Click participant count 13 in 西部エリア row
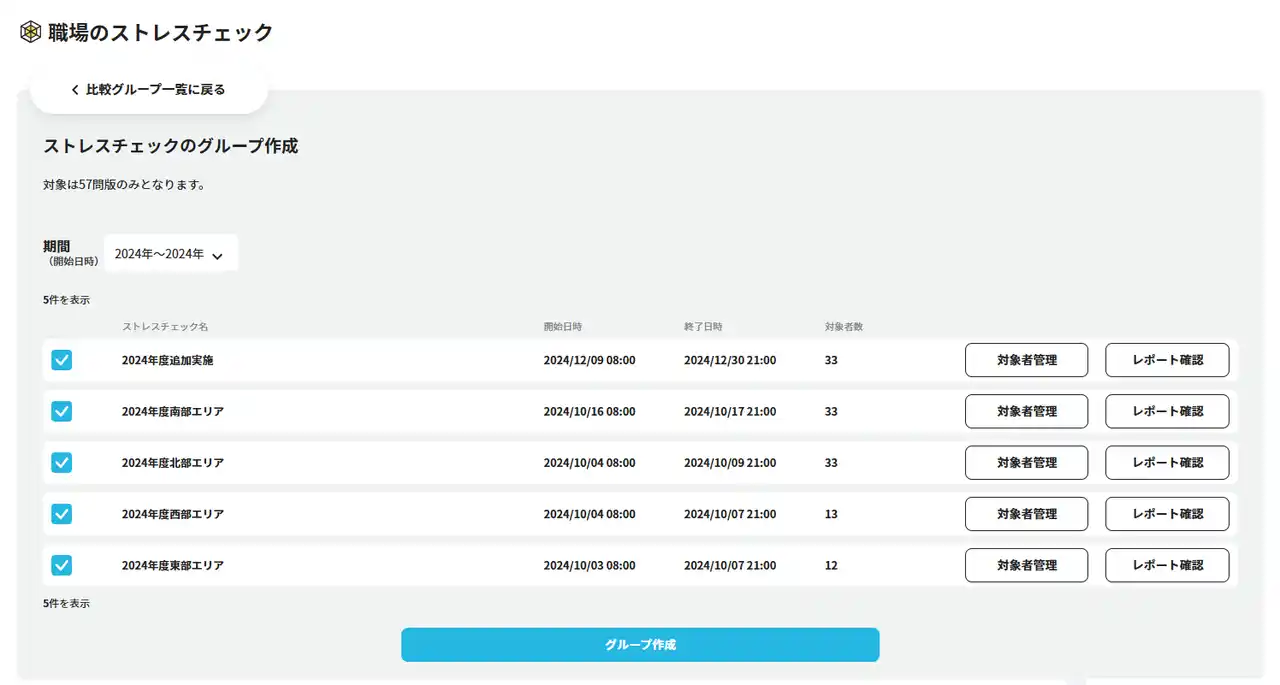The height and width of the screenshot is (685, 1280). coord(831,514)
